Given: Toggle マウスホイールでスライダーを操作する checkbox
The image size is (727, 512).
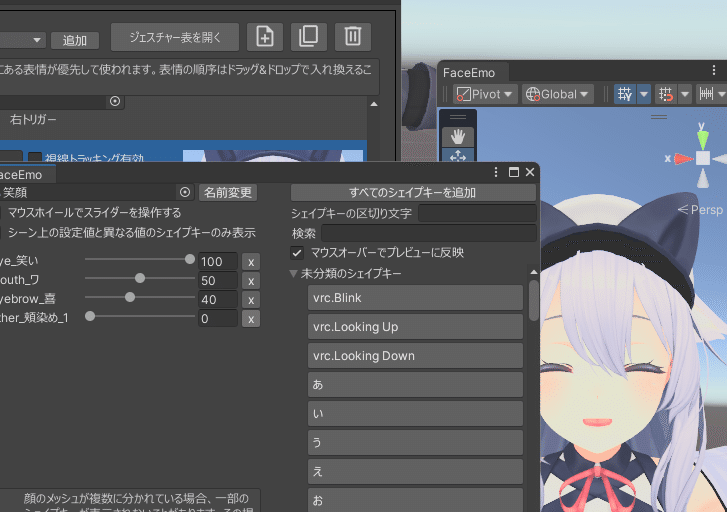Looking at the screenshot, I should click(0, 213).
